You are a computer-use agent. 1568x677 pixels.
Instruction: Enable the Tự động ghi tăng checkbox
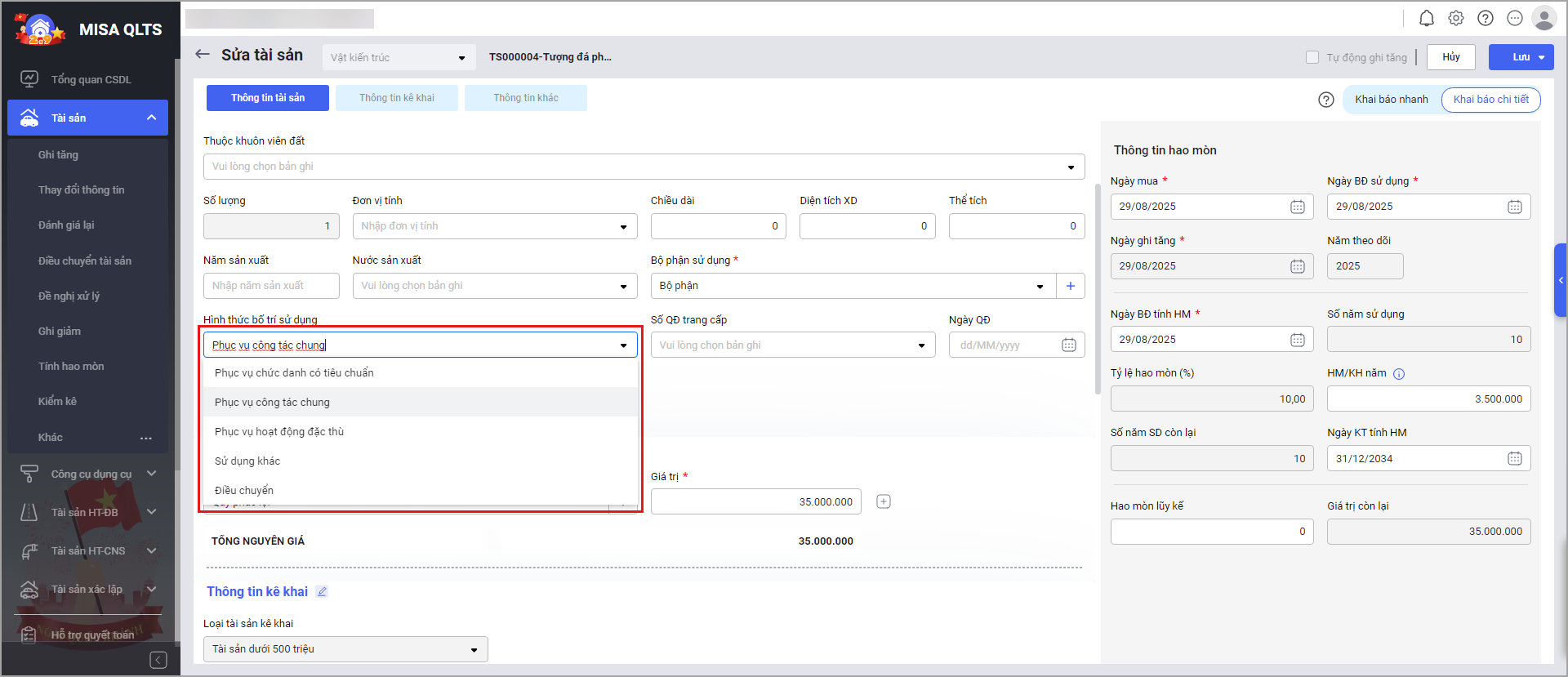[1312, 57]
